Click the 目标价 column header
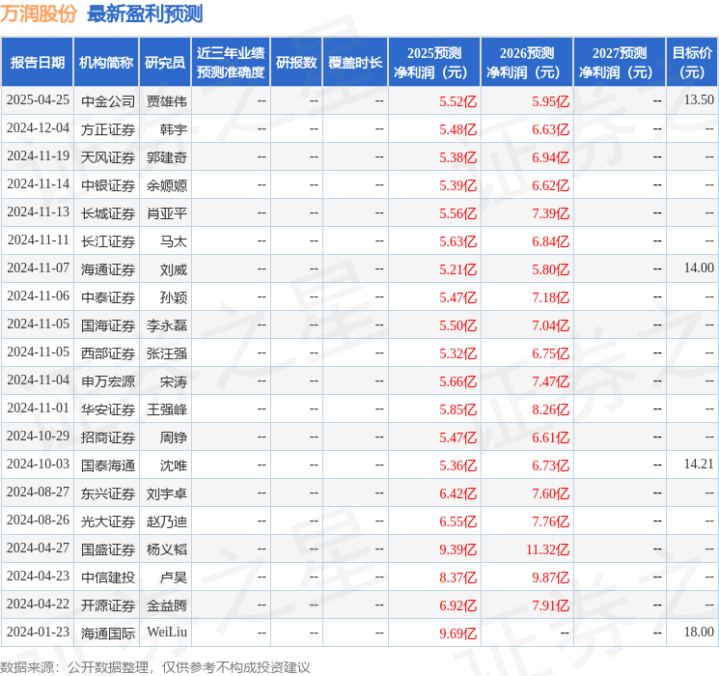This screenshot has height=676, width=719. (692, 62)
